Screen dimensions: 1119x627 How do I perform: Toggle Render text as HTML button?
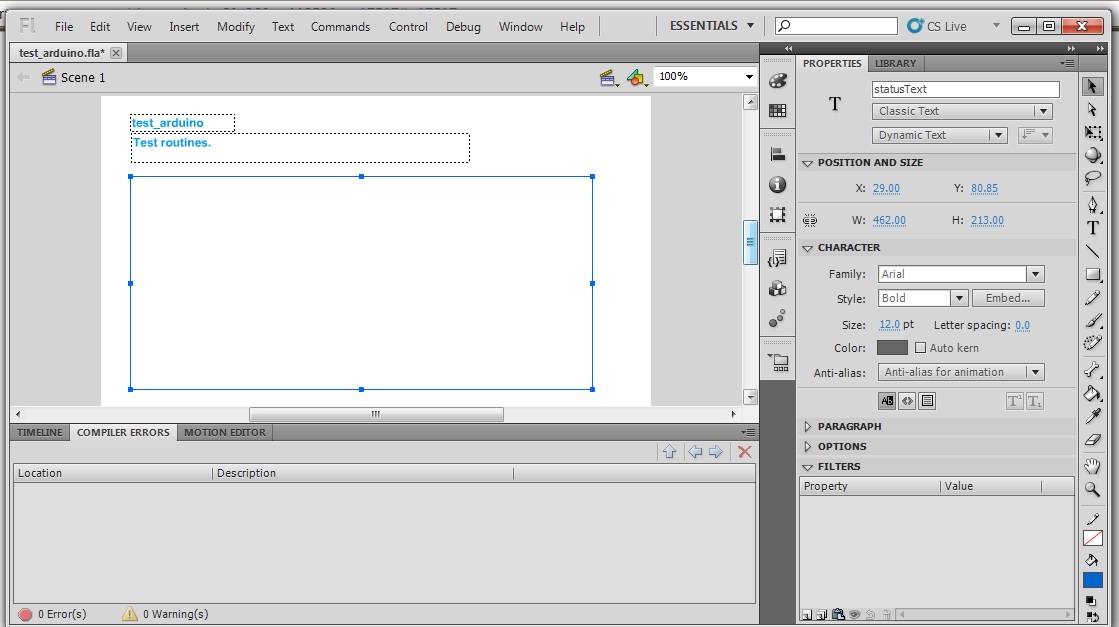pyautogui.click(x=907, y=401)
